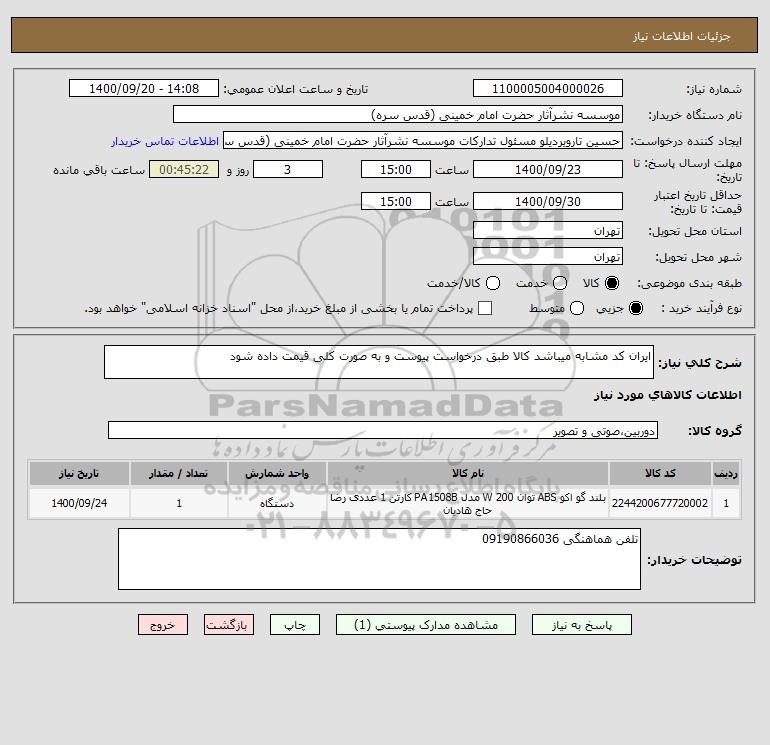Click the ردیف column header
This screenshot has width=770, height=745.
click(x=726, y=473)
